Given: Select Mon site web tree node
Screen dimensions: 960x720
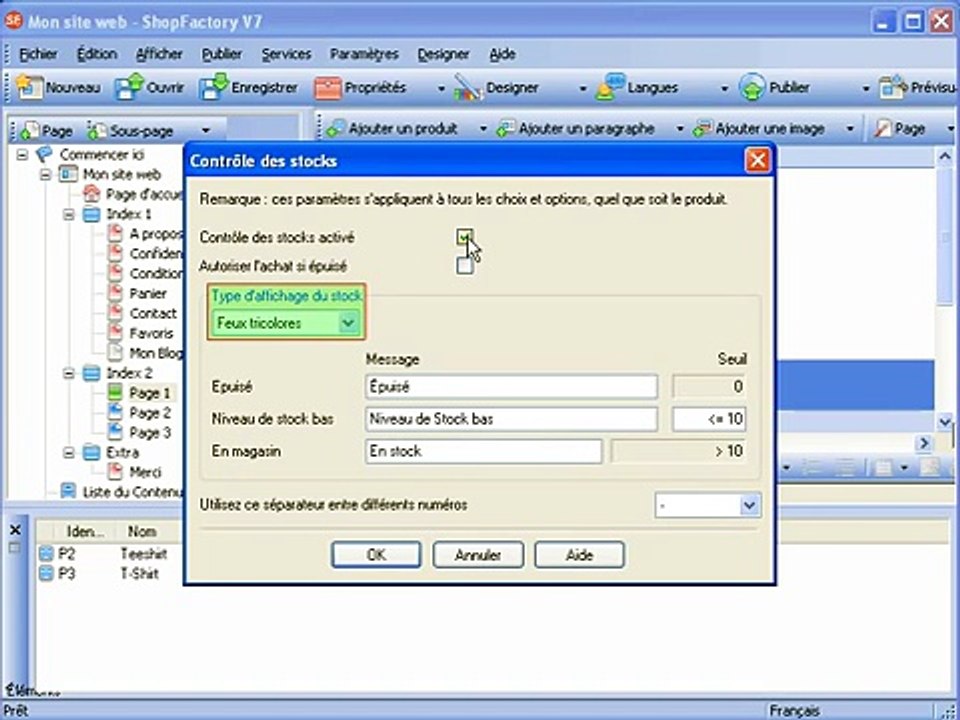Looking at the screenshot, I should [121, 174].
